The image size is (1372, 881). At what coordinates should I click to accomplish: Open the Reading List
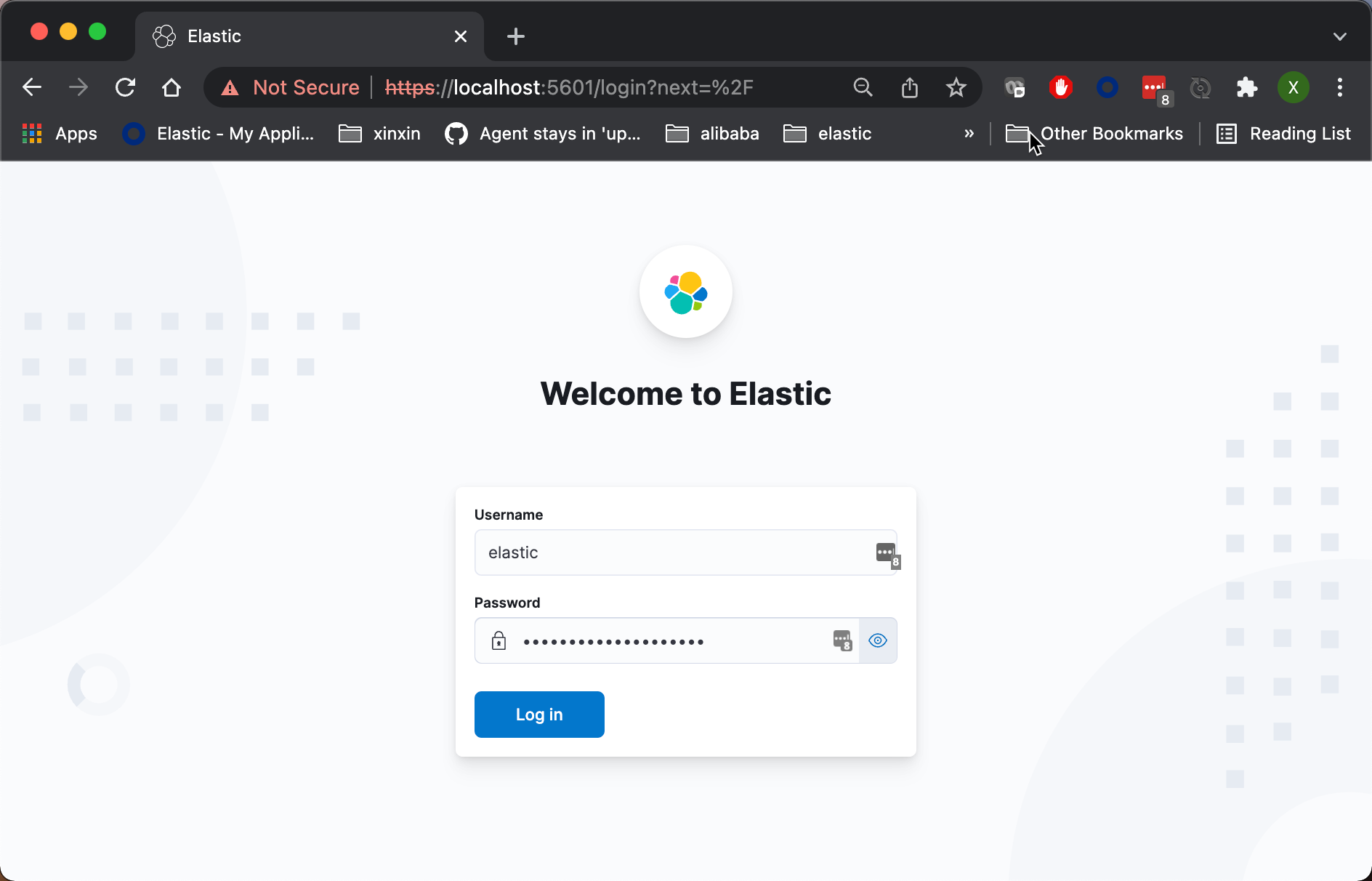(x=1283, y=134)
